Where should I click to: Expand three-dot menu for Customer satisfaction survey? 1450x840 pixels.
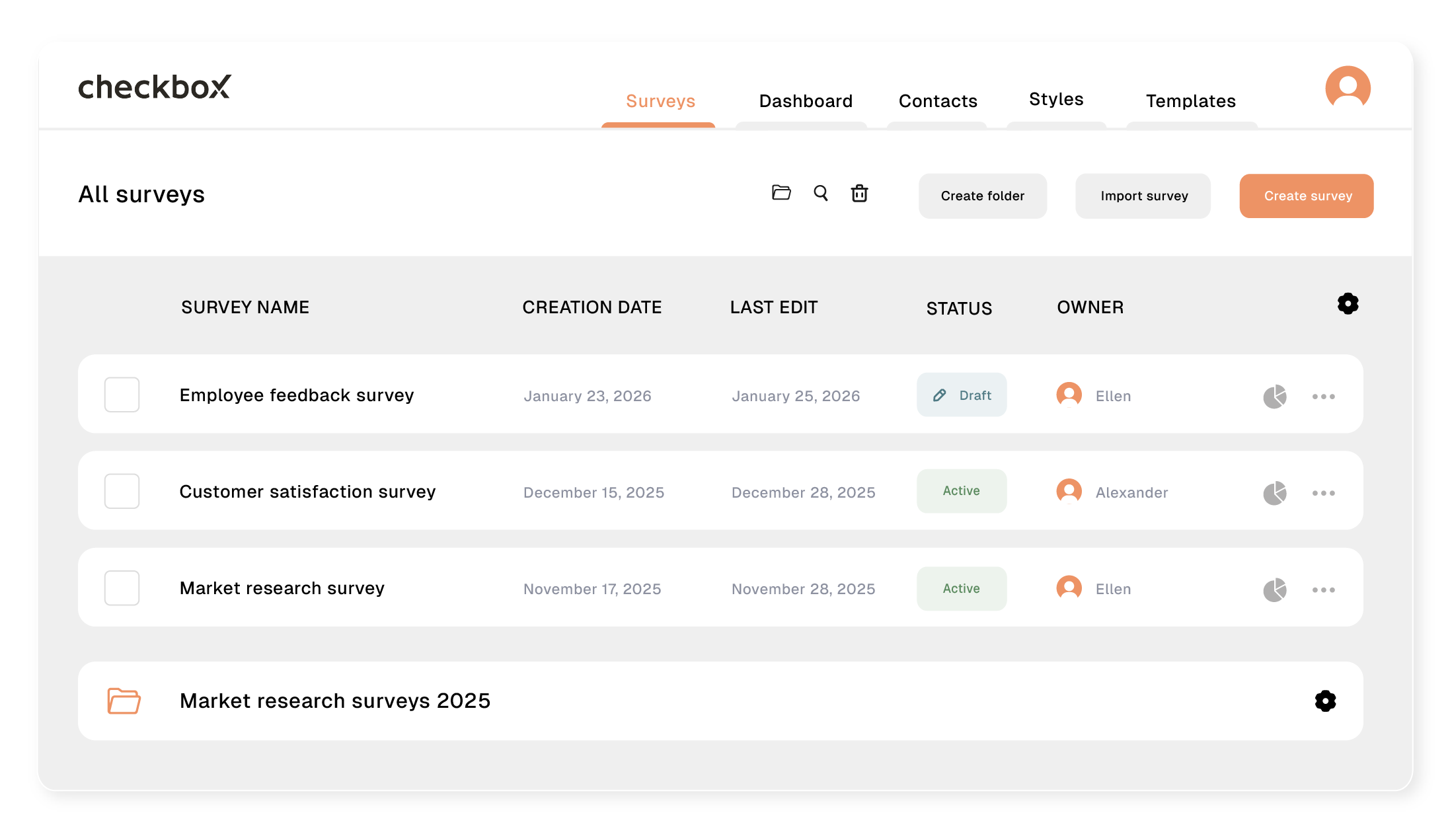(x=1323, y=493)
